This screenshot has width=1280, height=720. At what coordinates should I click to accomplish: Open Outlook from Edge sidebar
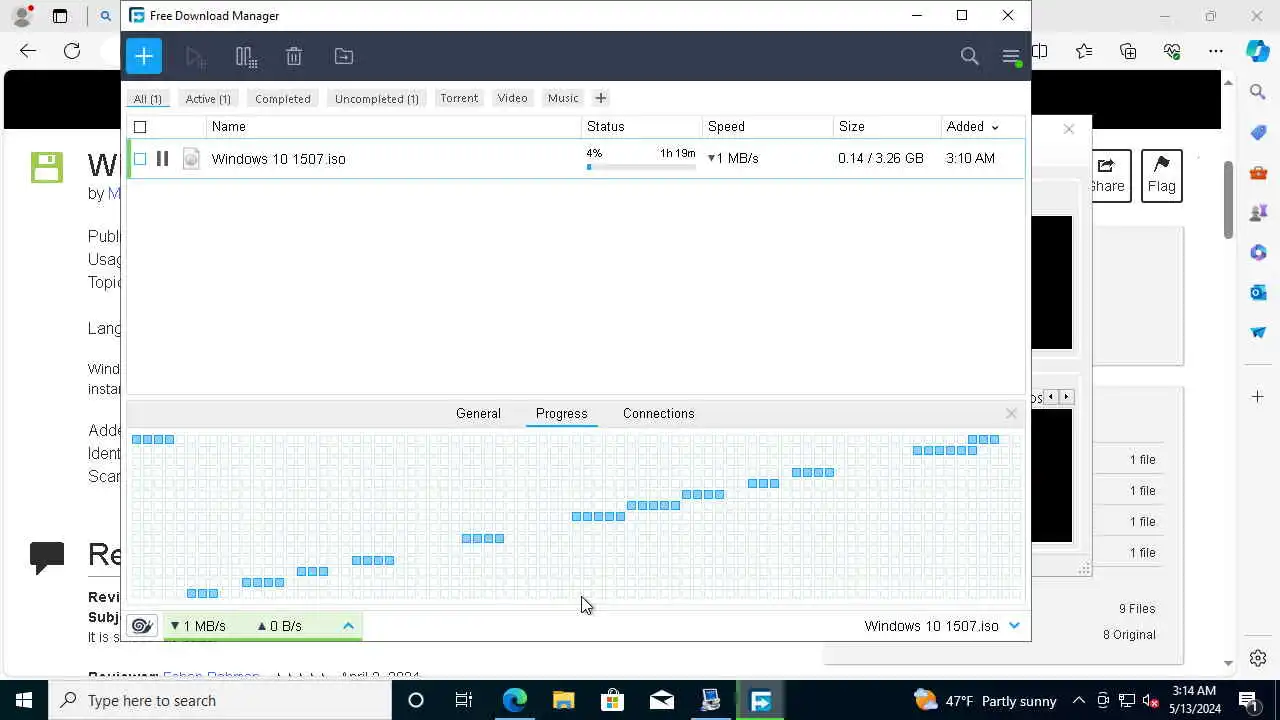click(1258, 292)
